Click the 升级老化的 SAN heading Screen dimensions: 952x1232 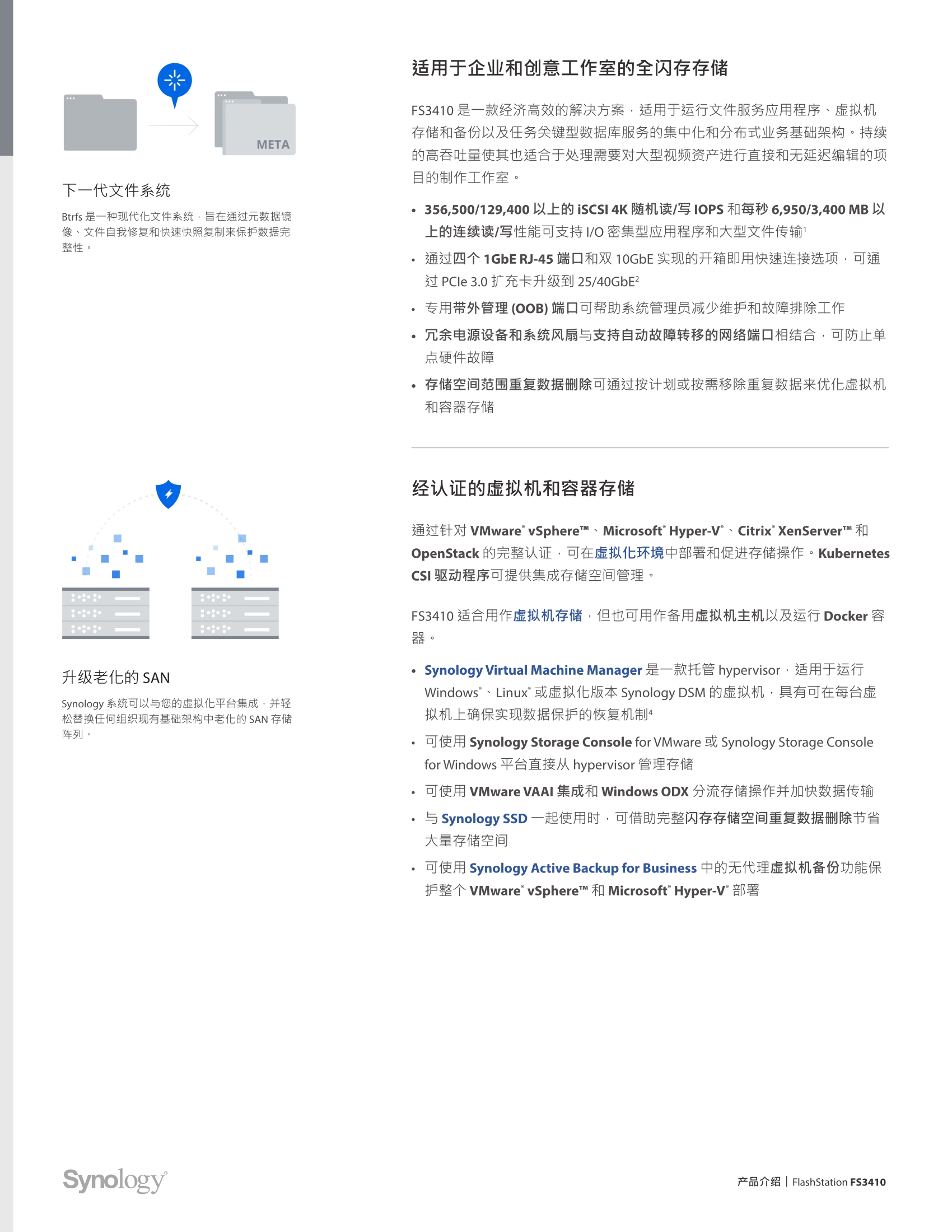pos(115,678)
